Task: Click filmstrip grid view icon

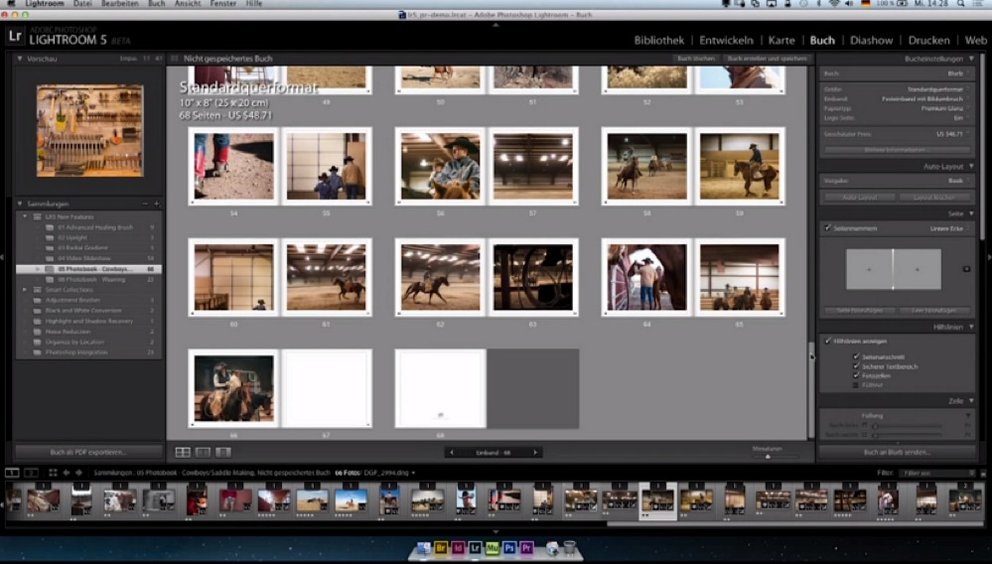Action: [53, 473]
